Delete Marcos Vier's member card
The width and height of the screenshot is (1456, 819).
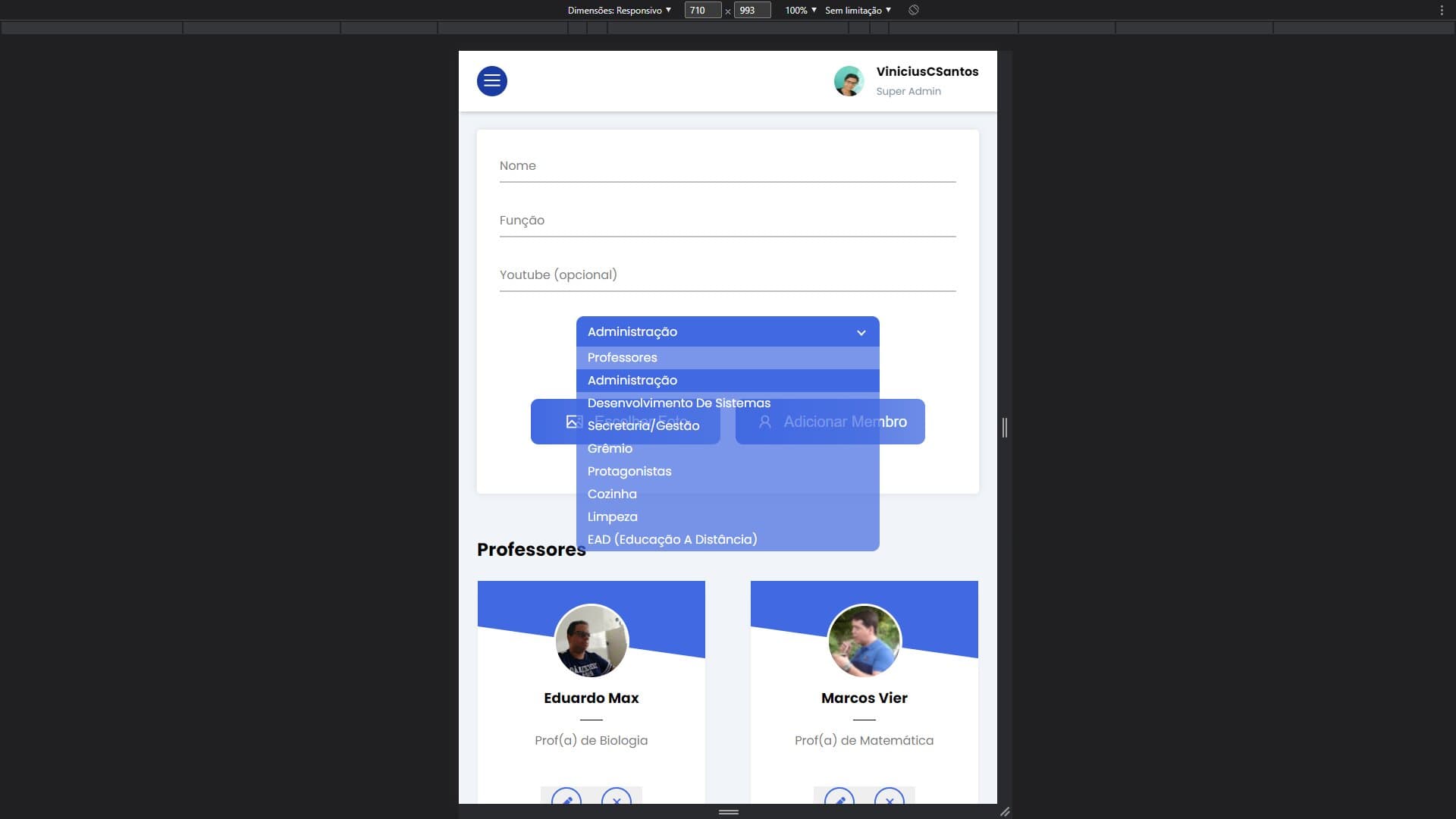point(890,801)
